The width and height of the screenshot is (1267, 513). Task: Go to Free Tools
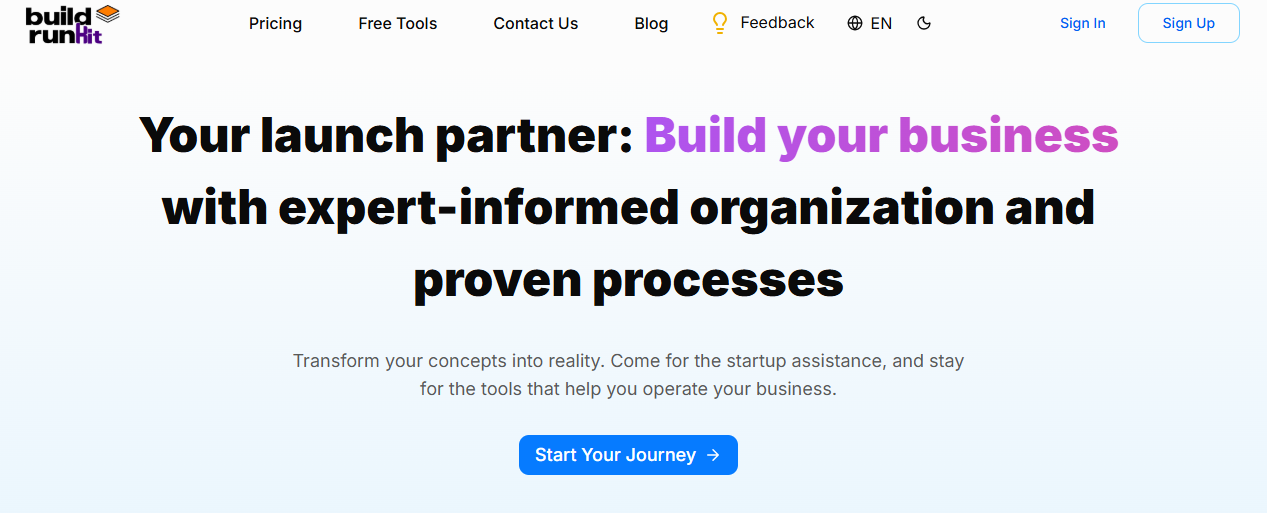(x=397, y=23)
